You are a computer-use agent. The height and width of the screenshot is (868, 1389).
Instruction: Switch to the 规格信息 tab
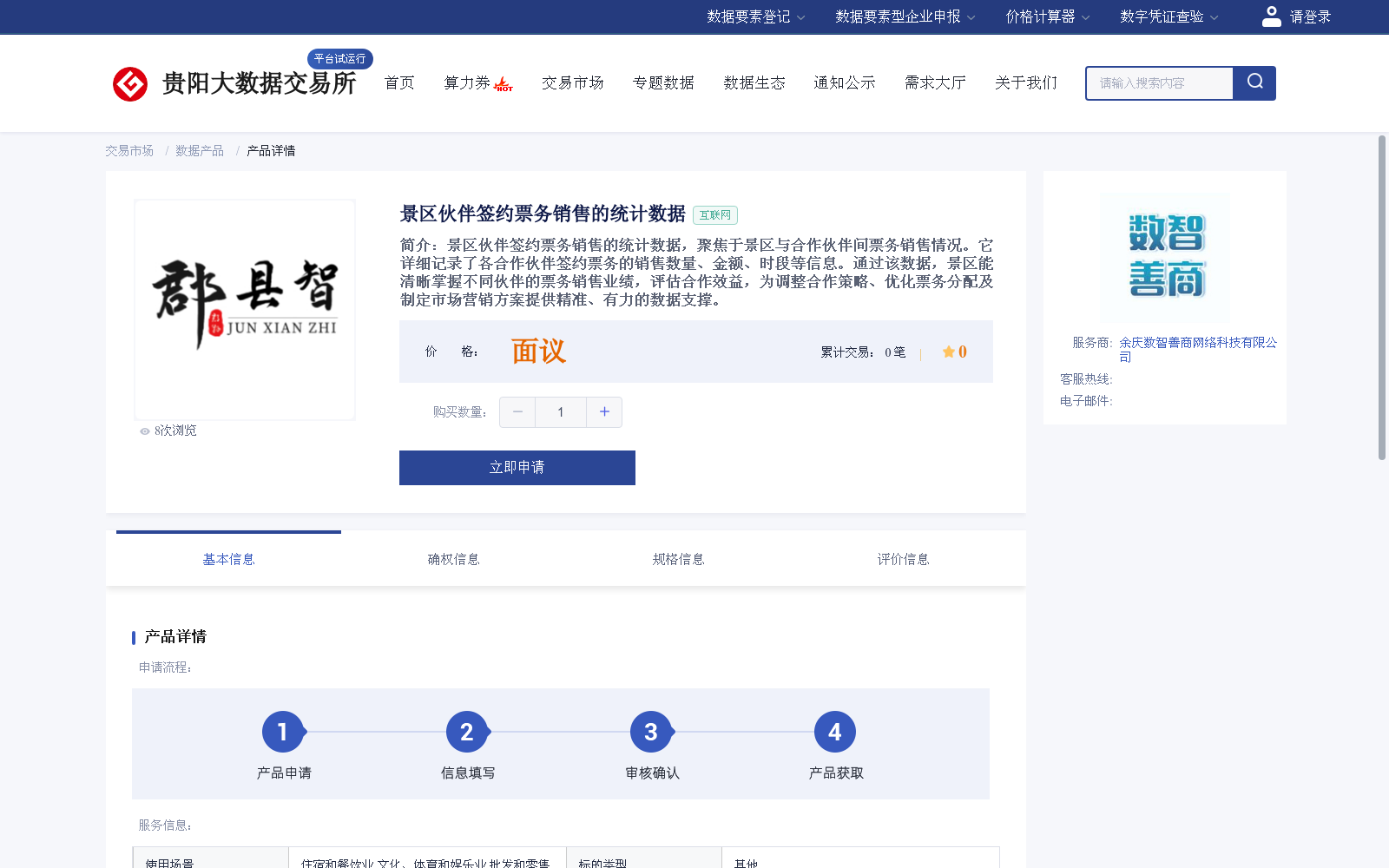678,560
